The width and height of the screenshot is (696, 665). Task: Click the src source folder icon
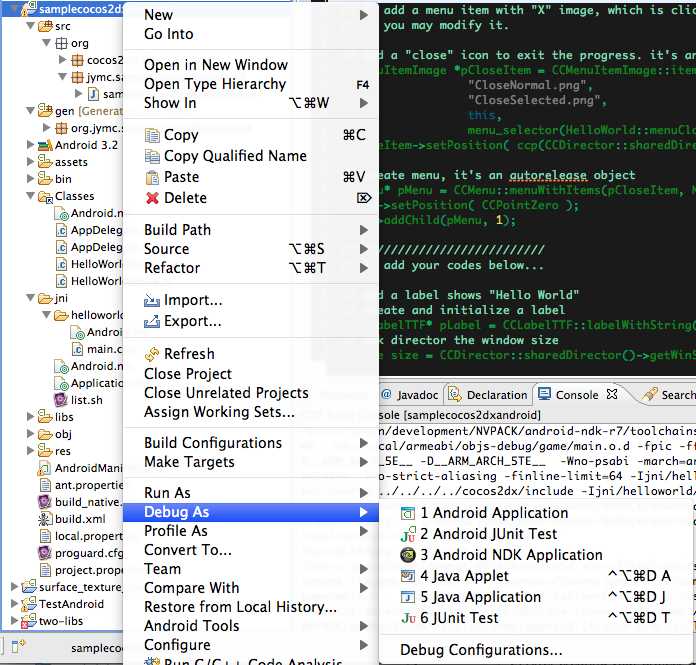[45, 26]
